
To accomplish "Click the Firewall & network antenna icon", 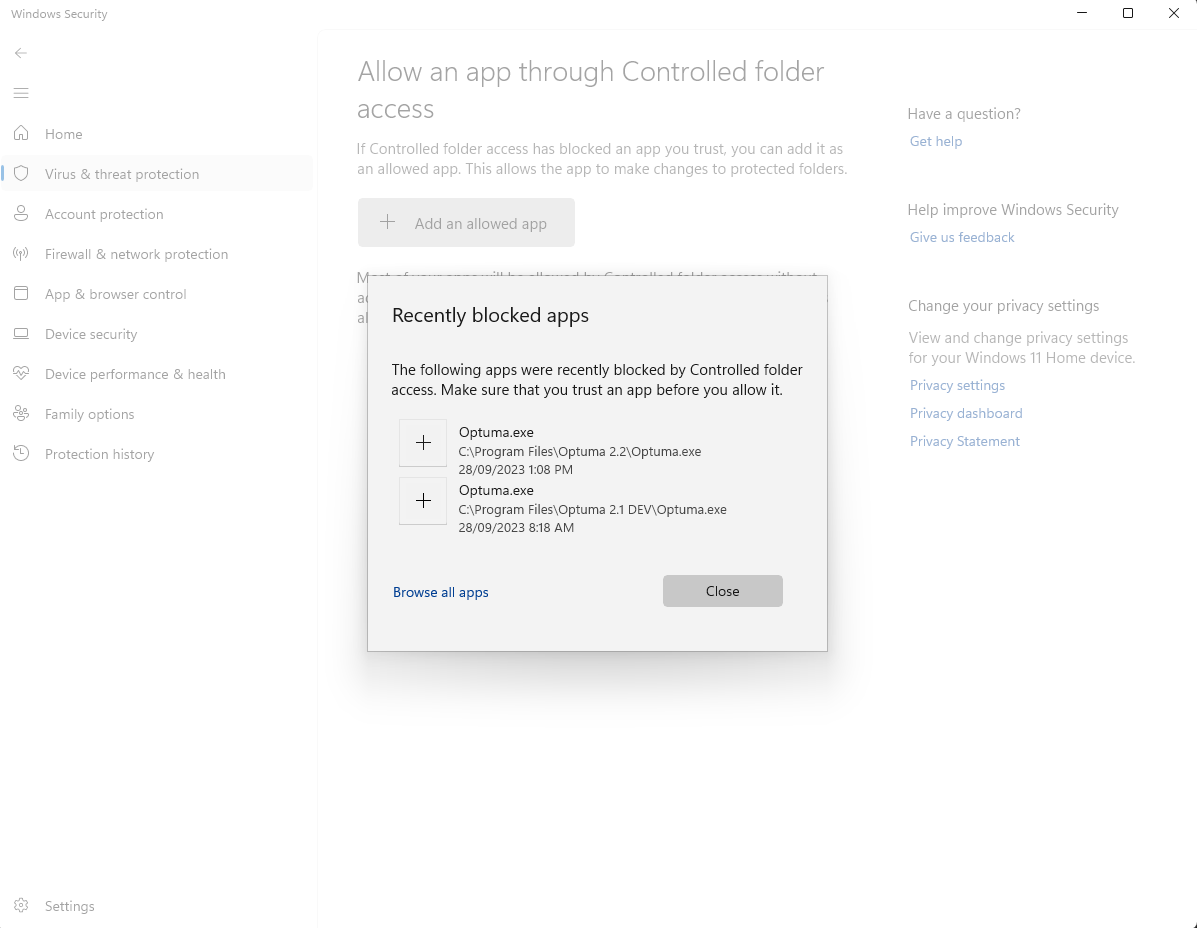I will click(x=21, y=254).
